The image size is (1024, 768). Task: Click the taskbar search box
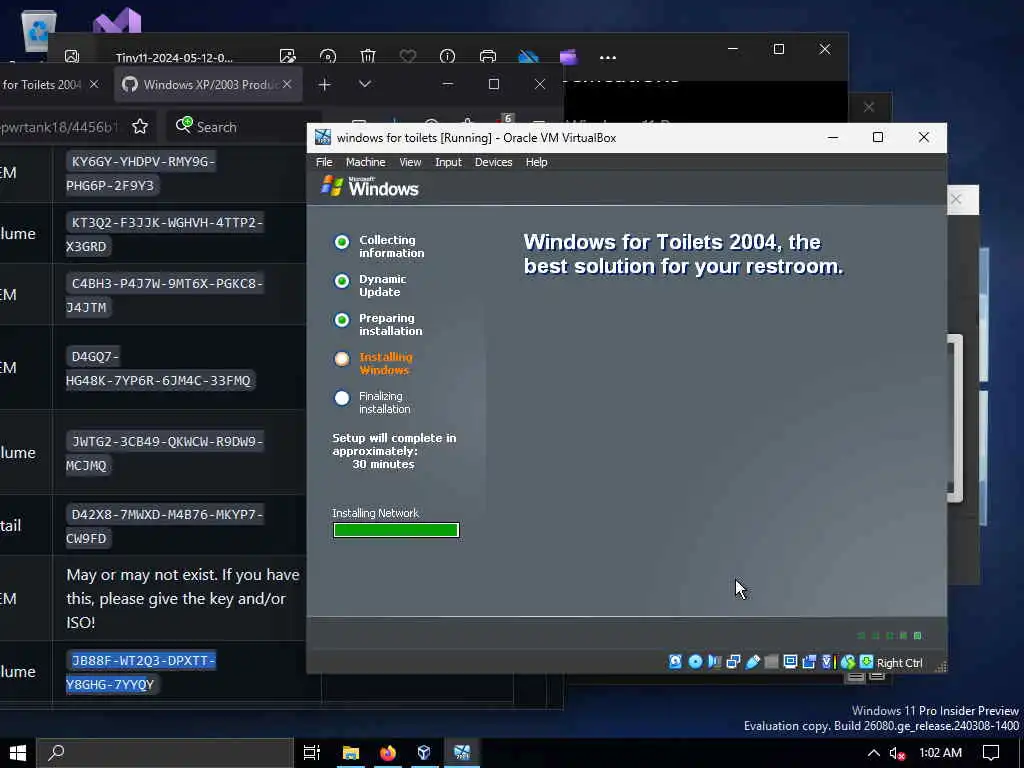coord(165,753)
